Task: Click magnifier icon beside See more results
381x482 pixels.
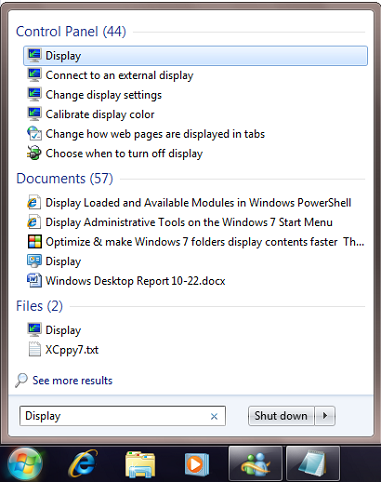Action: tap(21, 380)
